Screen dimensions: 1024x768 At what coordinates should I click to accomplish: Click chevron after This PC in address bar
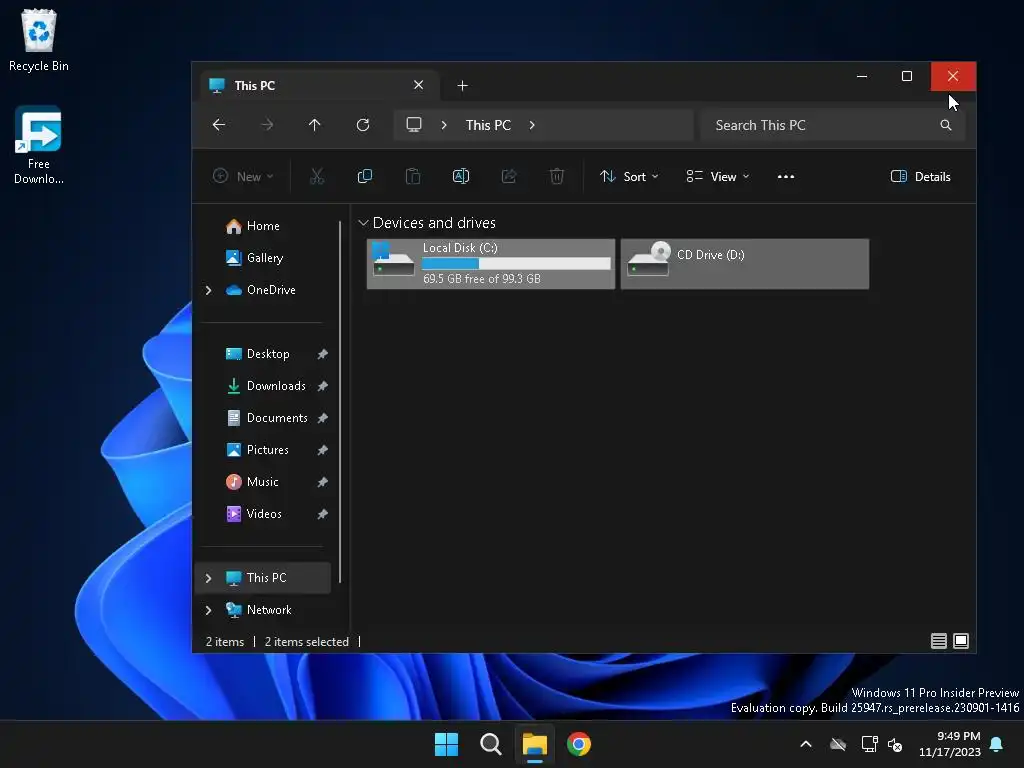pyautogui.click(x=532, y=125)
